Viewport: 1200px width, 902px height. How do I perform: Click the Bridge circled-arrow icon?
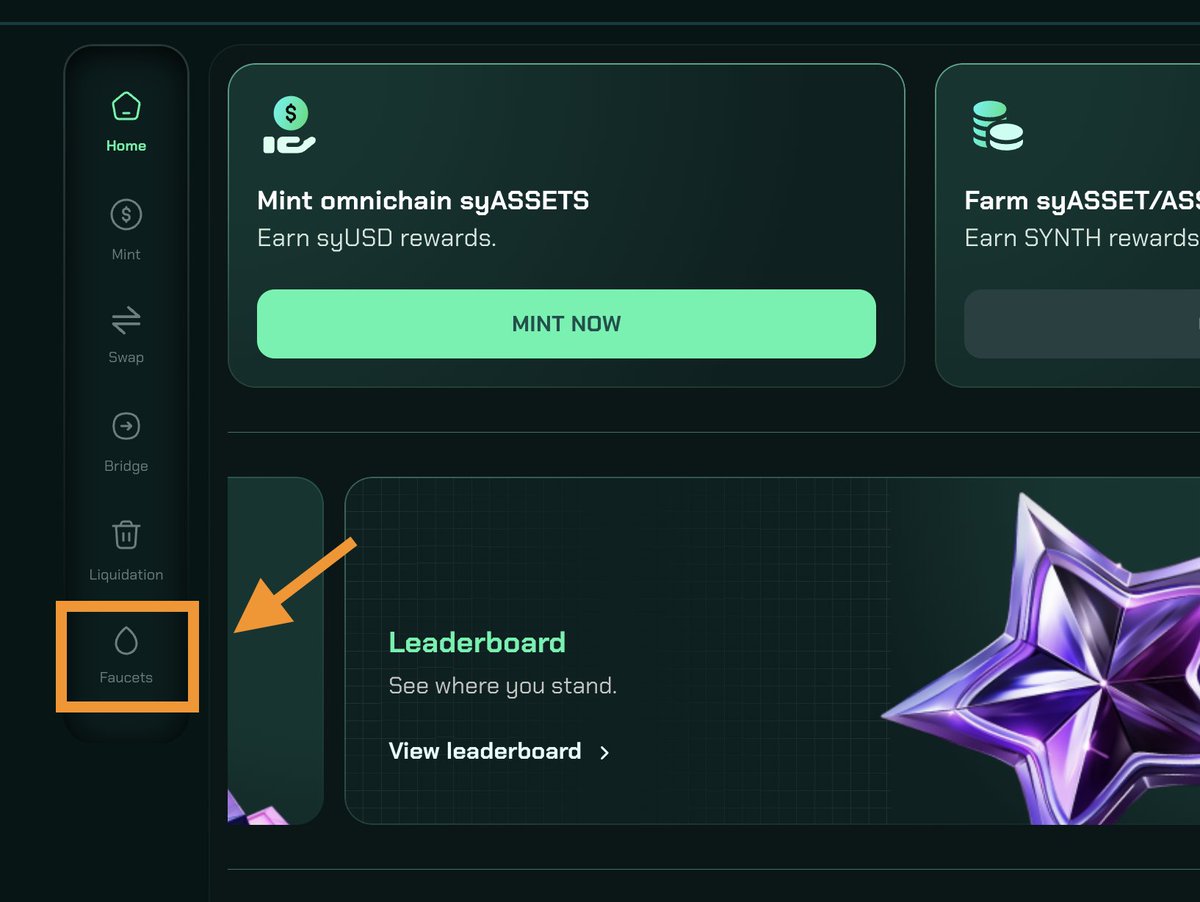pos(126,427)
